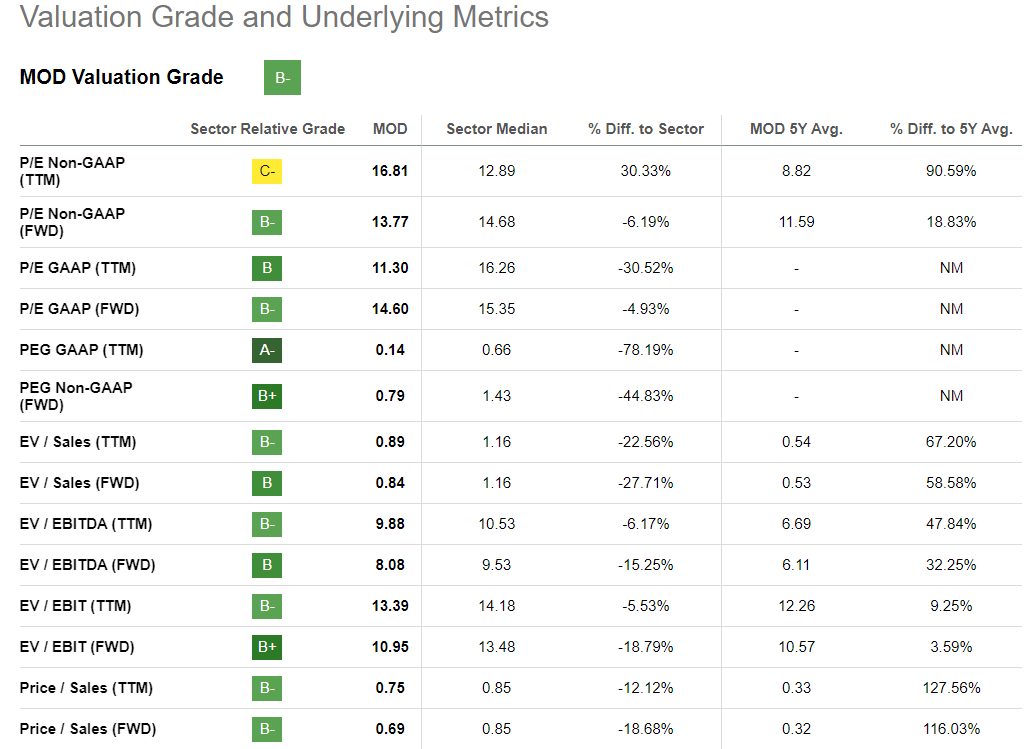This screenshot has width=1028, height=749.
Task: Select the P/E GAAP (FWD) row label
Action: 79,309
